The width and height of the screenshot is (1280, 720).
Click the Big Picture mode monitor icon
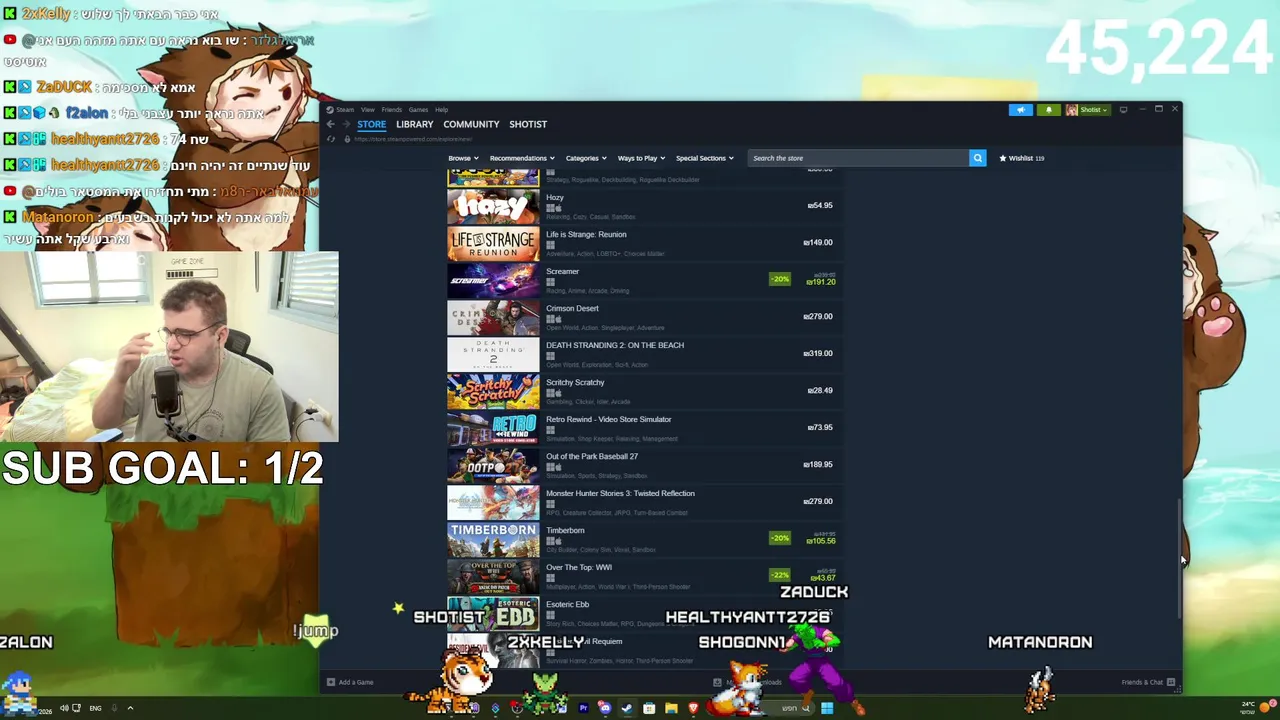pyautogui.click(x=1123, y=110)
